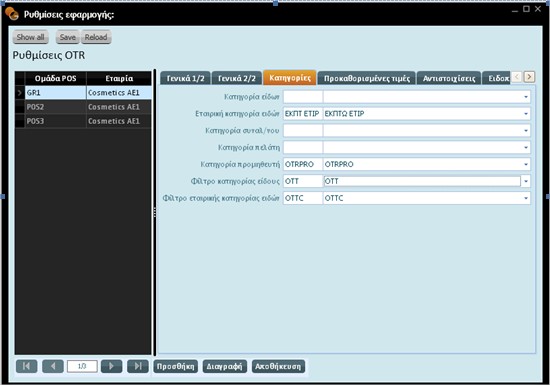Image resolution: width=550 pixels, height=385 pixels.
Task: Expand the Κατηγορία ειδών dropdown
Action: pyautogui.click(x=526, y=97)
